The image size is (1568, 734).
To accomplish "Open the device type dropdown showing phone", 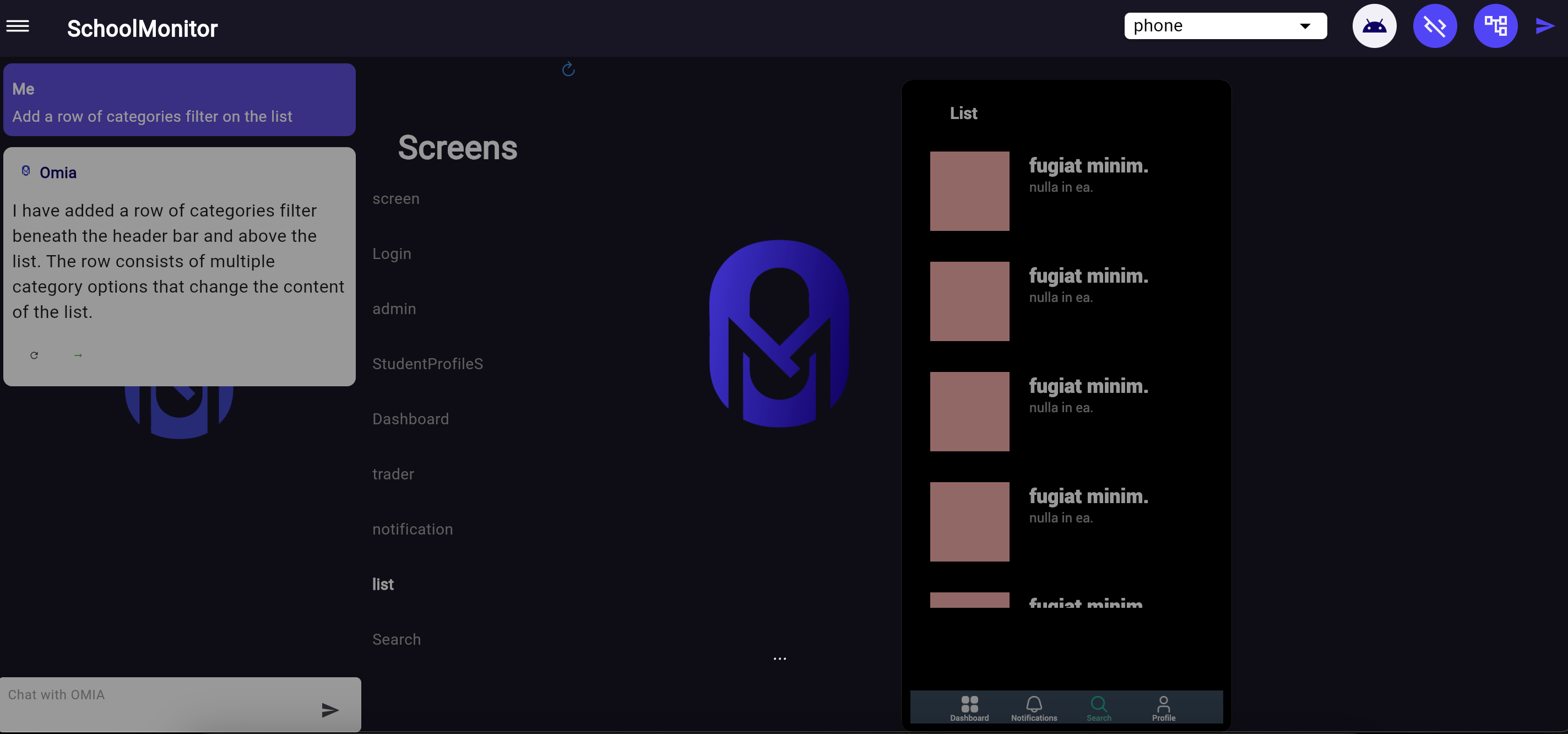I will click(1225, 25).
